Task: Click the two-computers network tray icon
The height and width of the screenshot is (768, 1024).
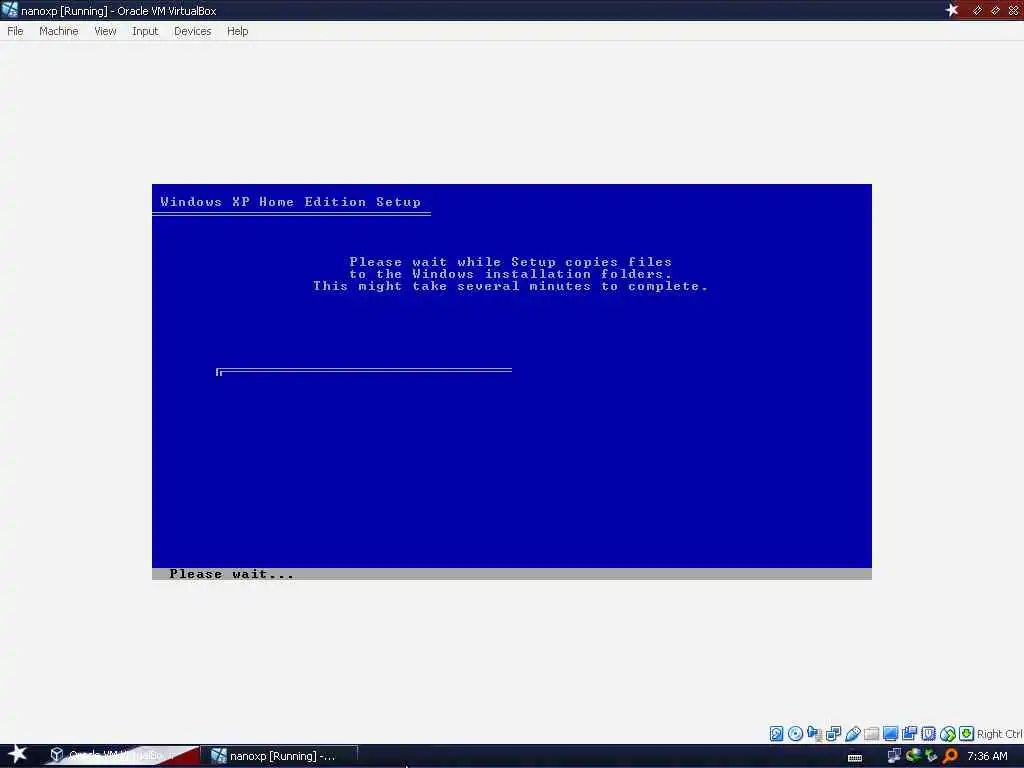Action: point(894,756)
